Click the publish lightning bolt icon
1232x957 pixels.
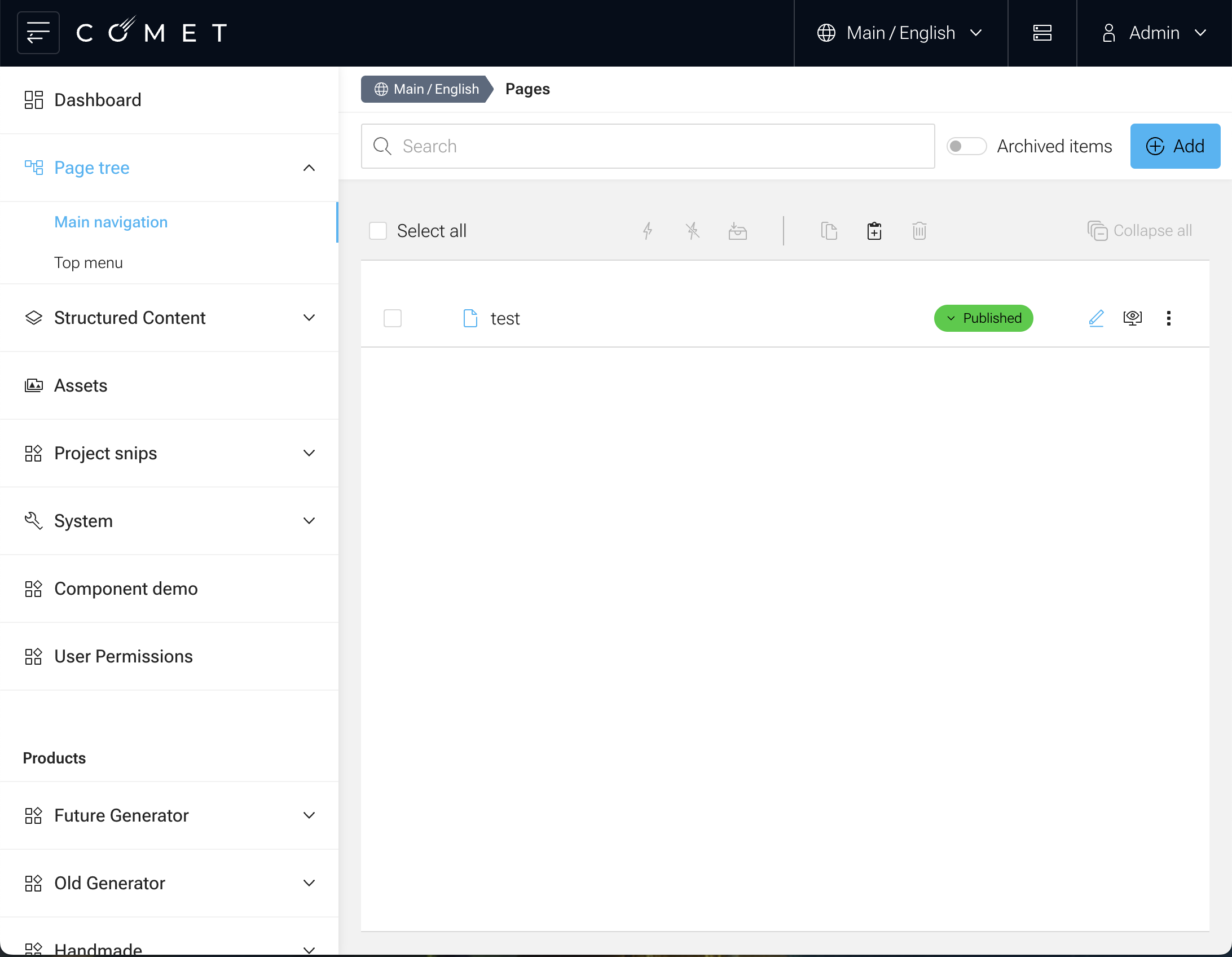648,231
